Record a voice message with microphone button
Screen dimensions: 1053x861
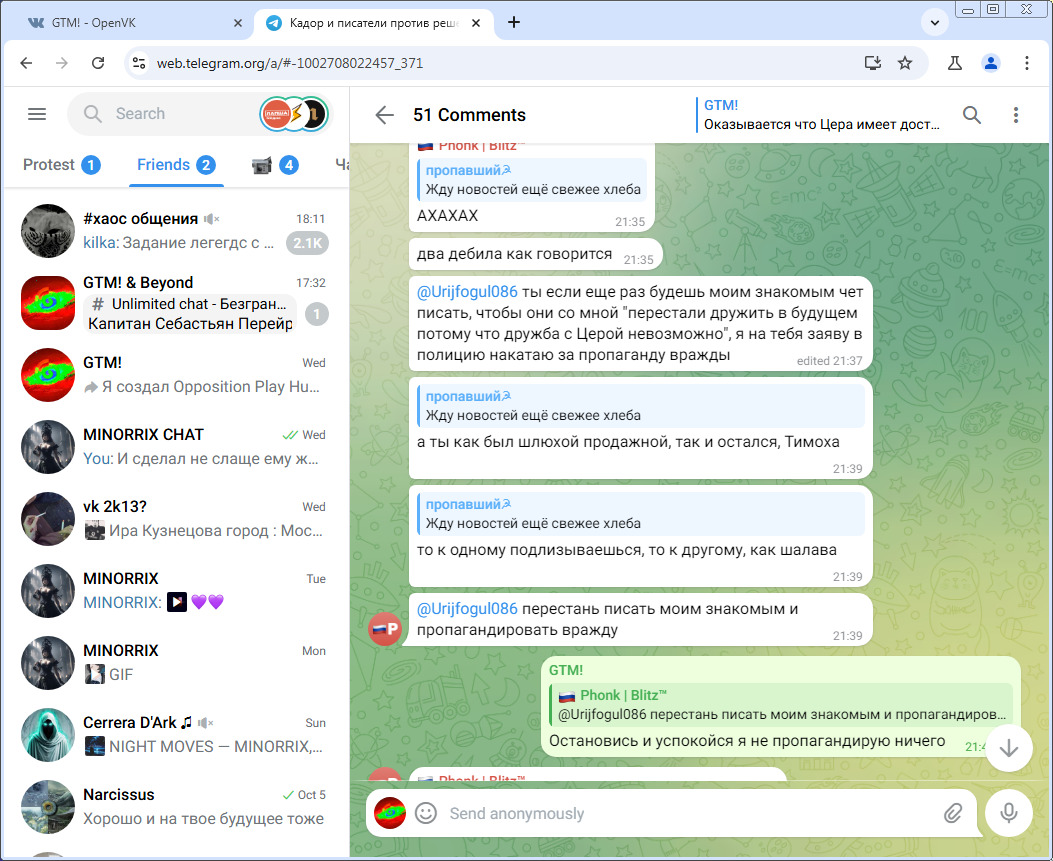point(1008,813)
